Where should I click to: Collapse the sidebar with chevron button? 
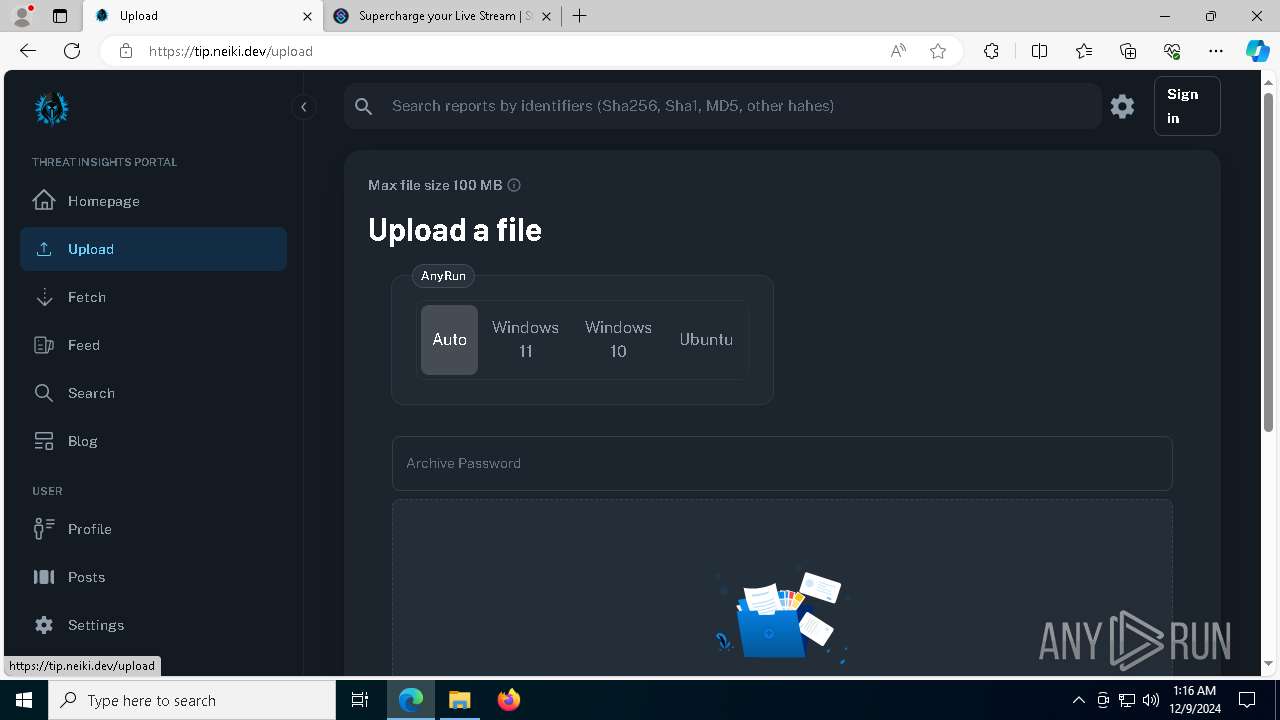[x=303, y=107]
